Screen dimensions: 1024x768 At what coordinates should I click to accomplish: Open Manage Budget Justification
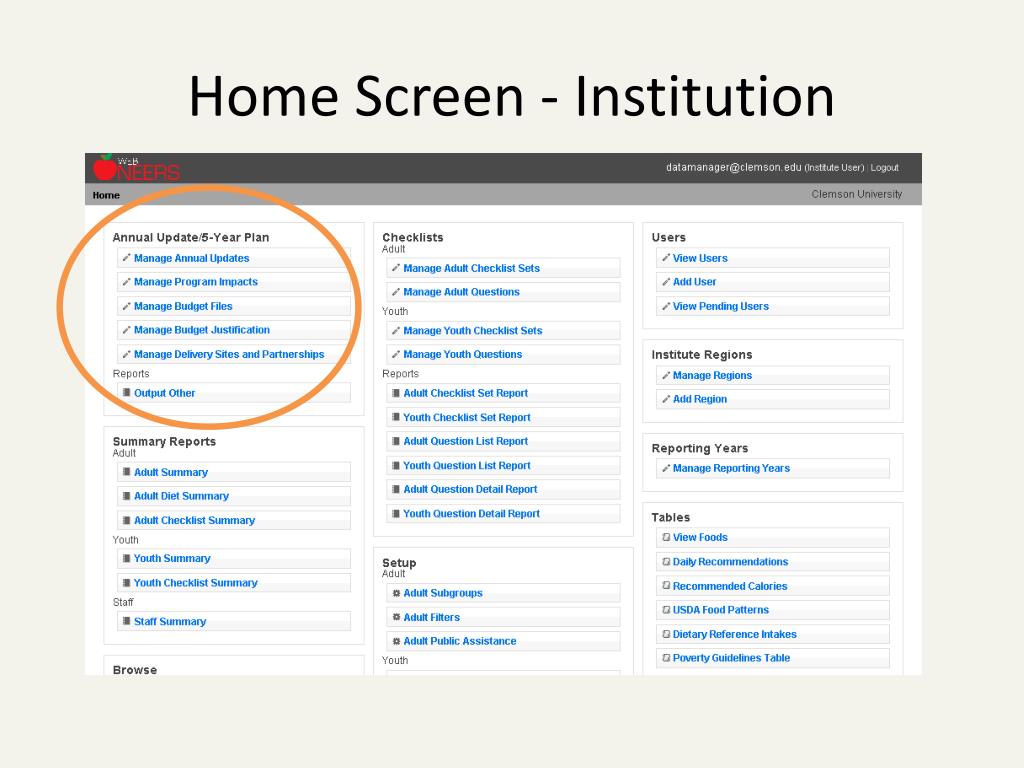tap(202, 330)
